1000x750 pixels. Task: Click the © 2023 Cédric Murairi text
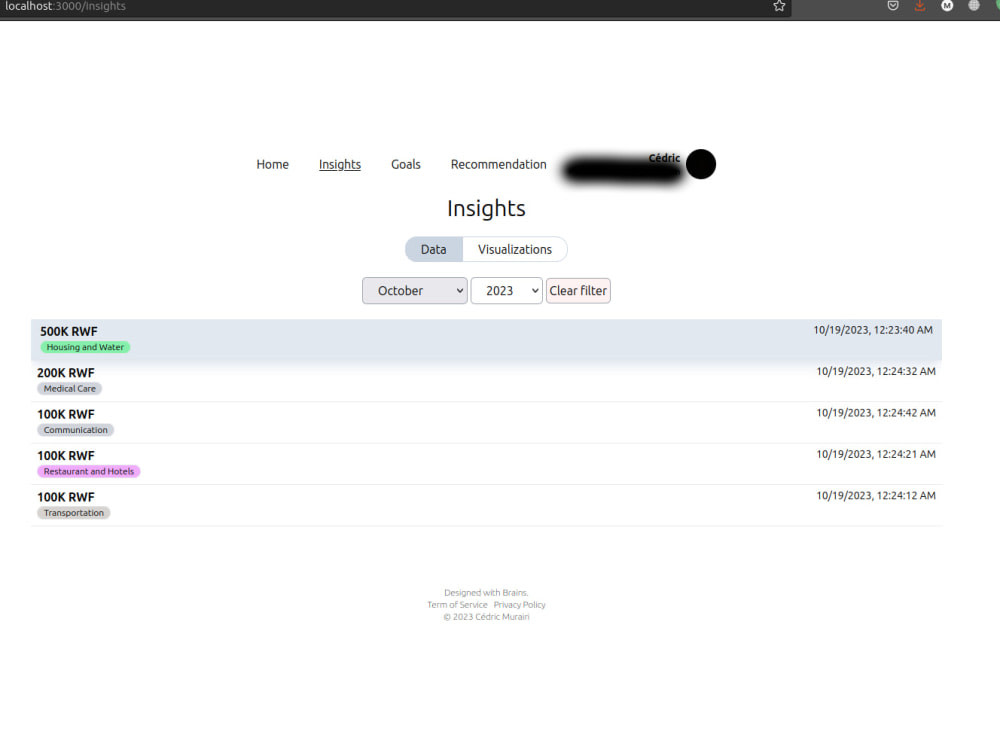486,617
